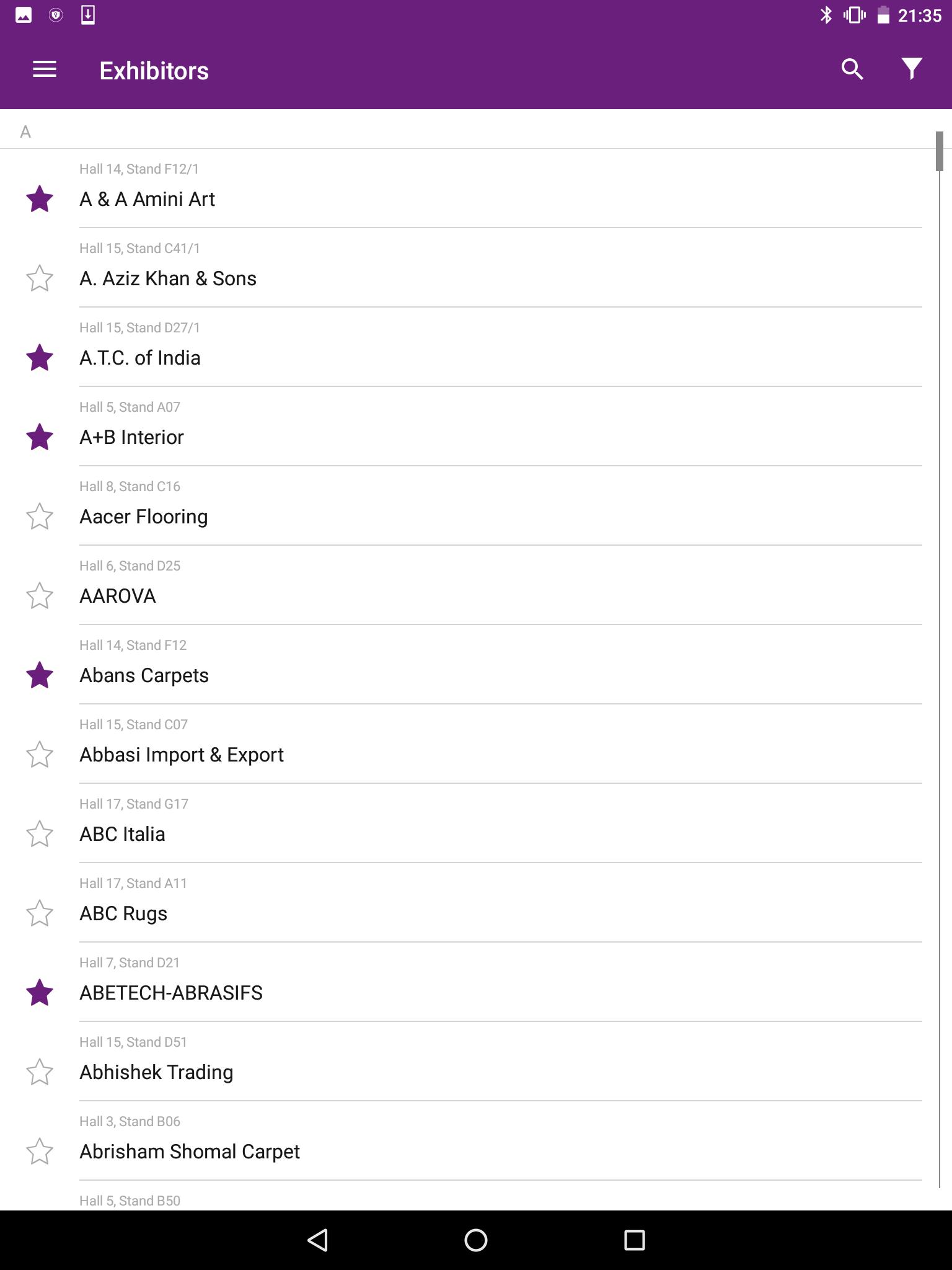Image resolution: width=952 pixels, height=1270 pixels.
Task: Favorite A. Aziz Khan & Sons star
Action: click(x=40, y=278)
